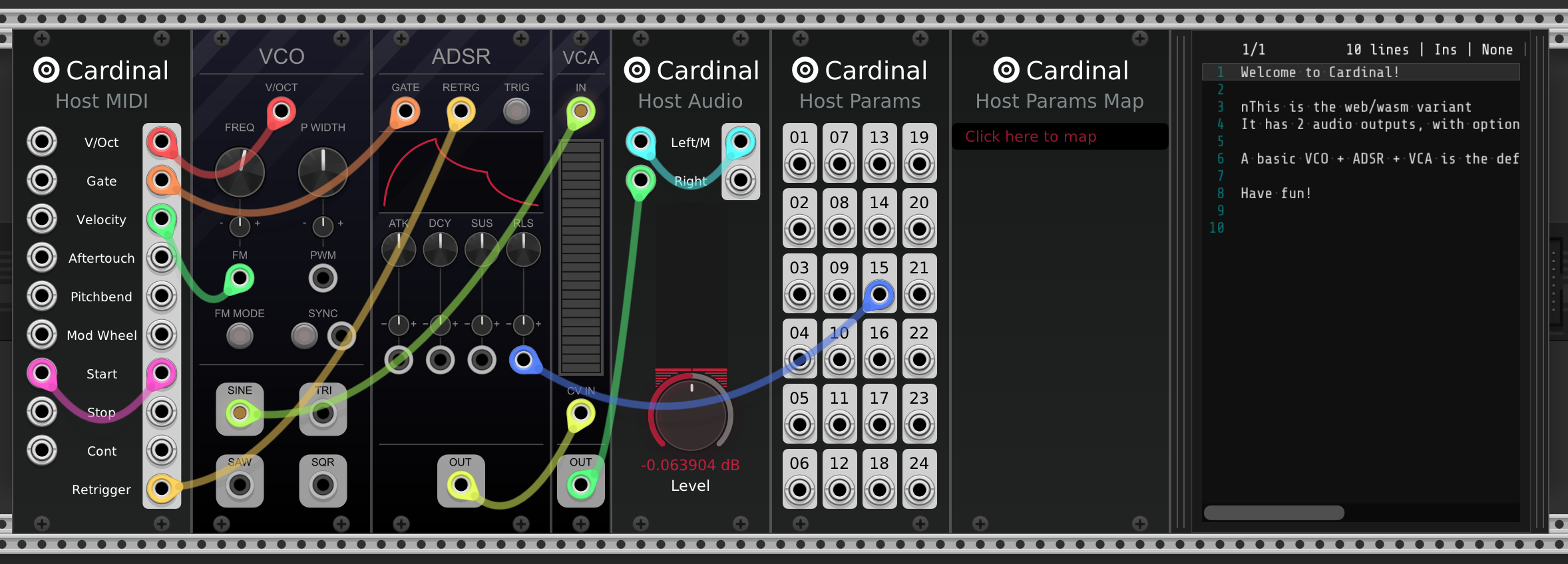Click line 3 'nThis is the web/wasm variant'
Viewport: 1568px width, 564px height.
pos(1356,106)
